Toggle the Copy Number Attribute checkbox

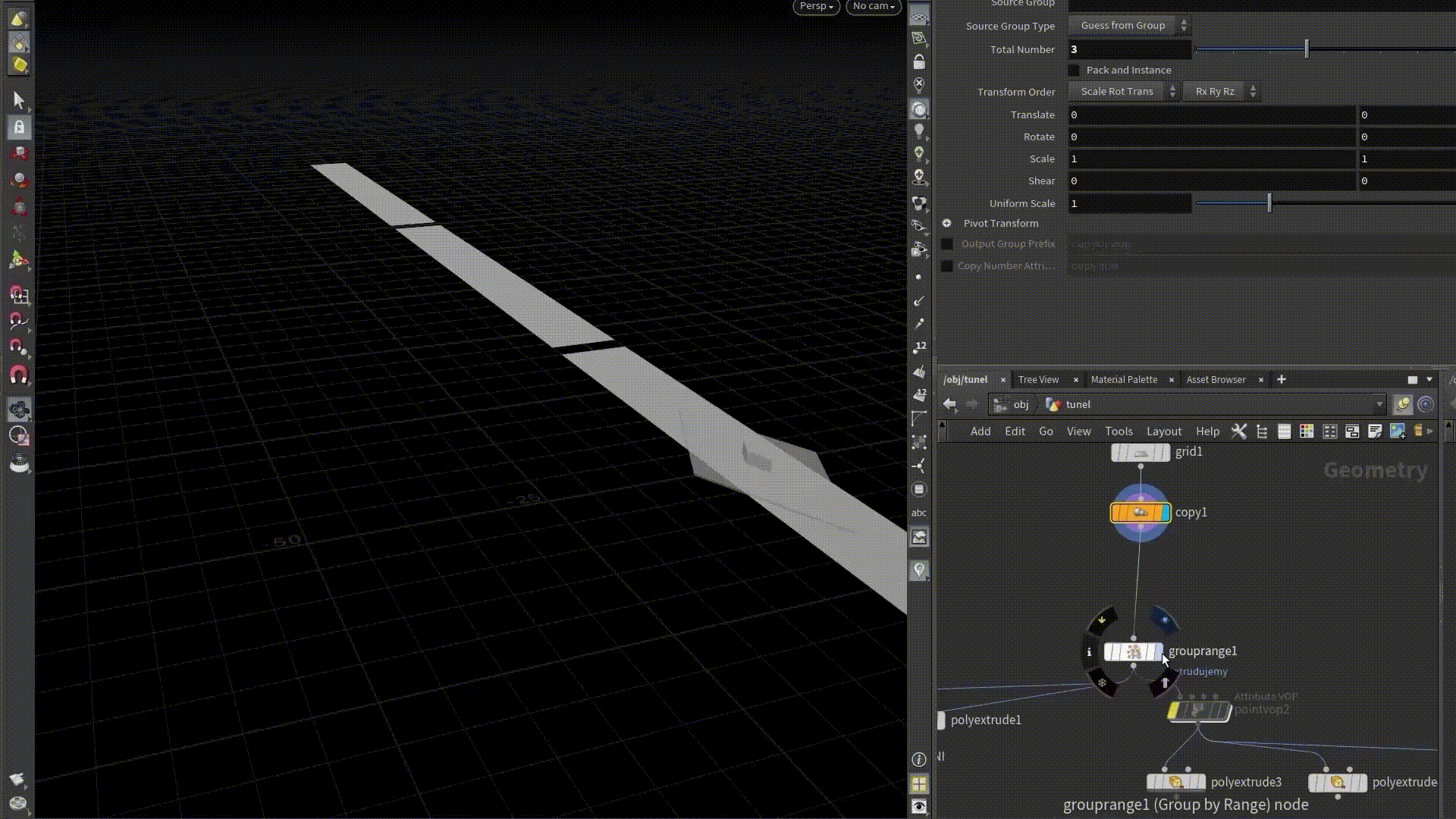click(x=947, y=266)
